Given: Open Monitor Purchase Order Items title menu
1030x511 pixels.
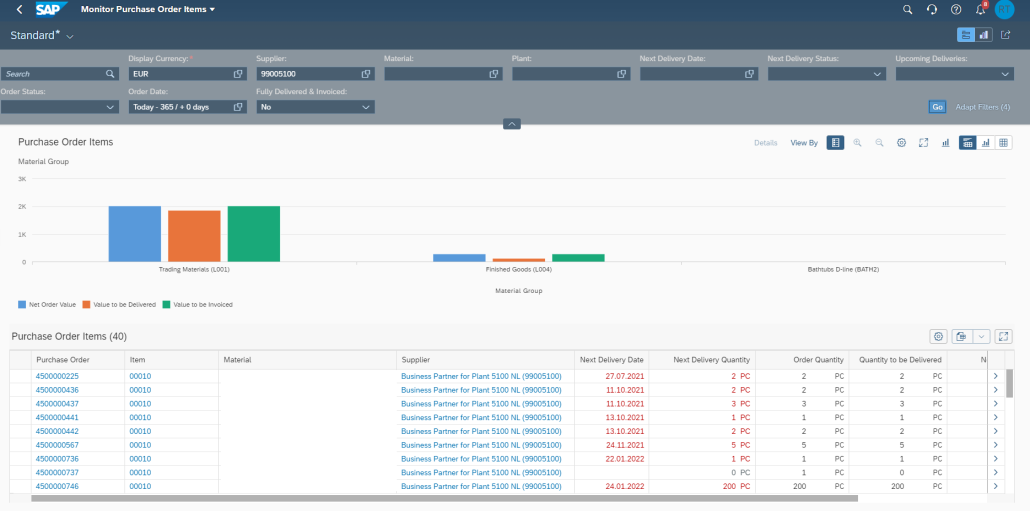Looking at the screenshot, I should coord(148,9).
